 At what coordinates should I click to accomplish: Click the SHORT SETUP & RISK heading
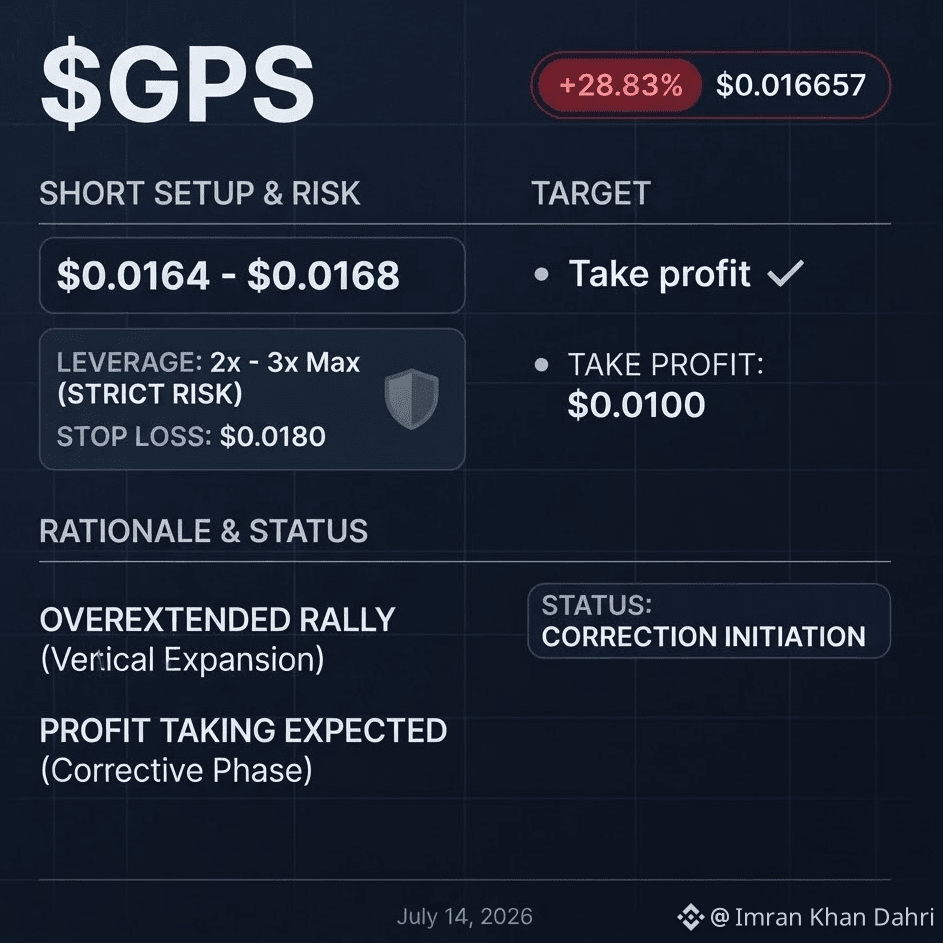tap(200, 193)
